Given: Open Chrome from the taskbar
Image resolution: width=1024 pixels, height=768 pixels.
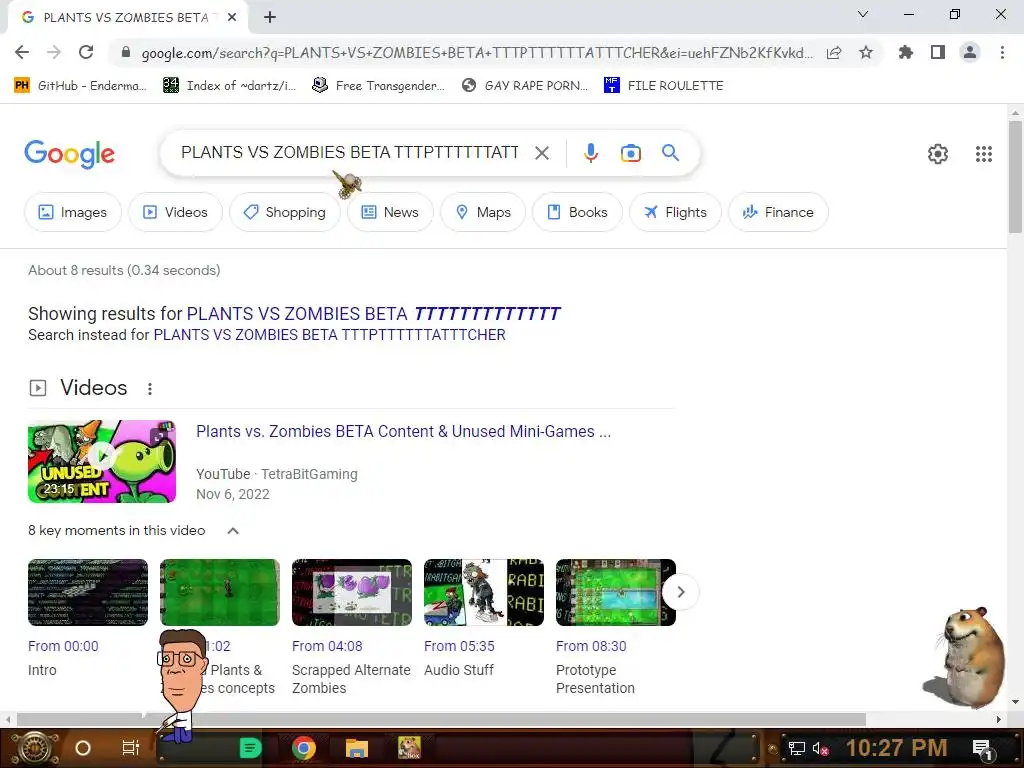Looking at the screenshot, I should (304, 748).
